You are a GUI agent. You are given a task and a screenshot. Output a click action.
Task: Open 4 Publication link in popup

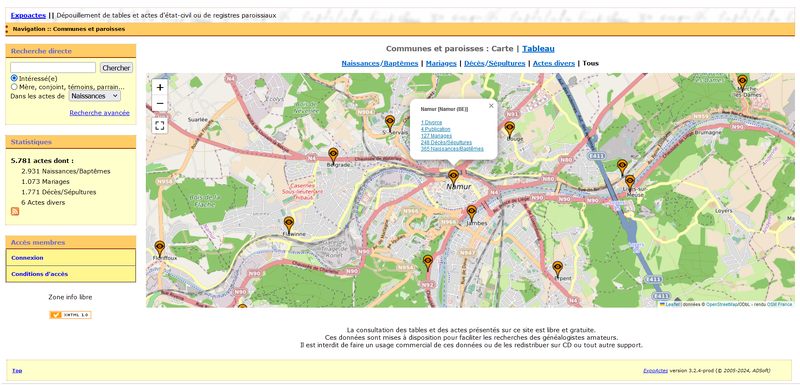[x=436, y=129]
